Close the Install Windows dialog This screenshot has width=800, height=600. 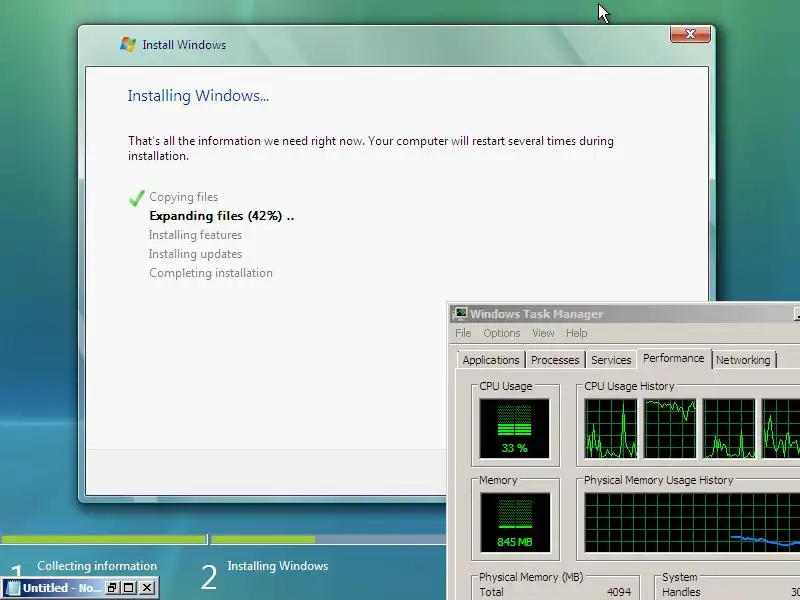pyautogui.click(x=690, y=34)
